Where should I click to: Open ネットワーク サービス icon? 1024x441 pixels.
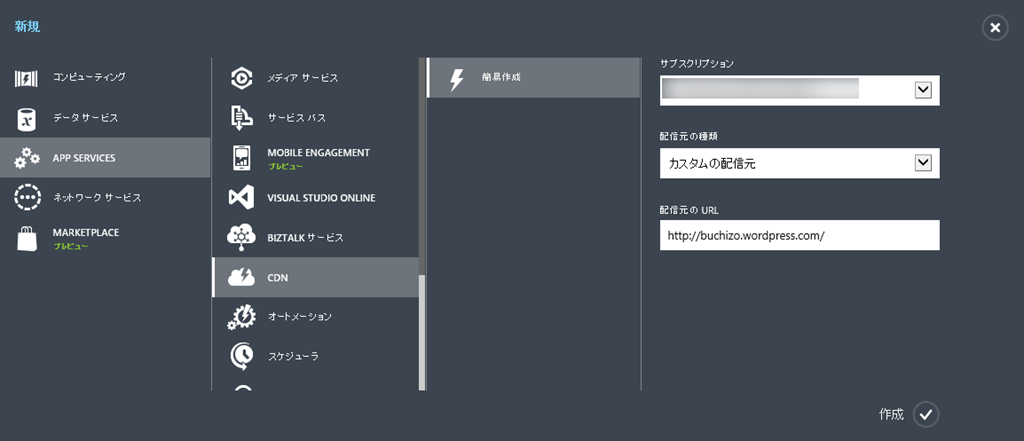(27, 197)
